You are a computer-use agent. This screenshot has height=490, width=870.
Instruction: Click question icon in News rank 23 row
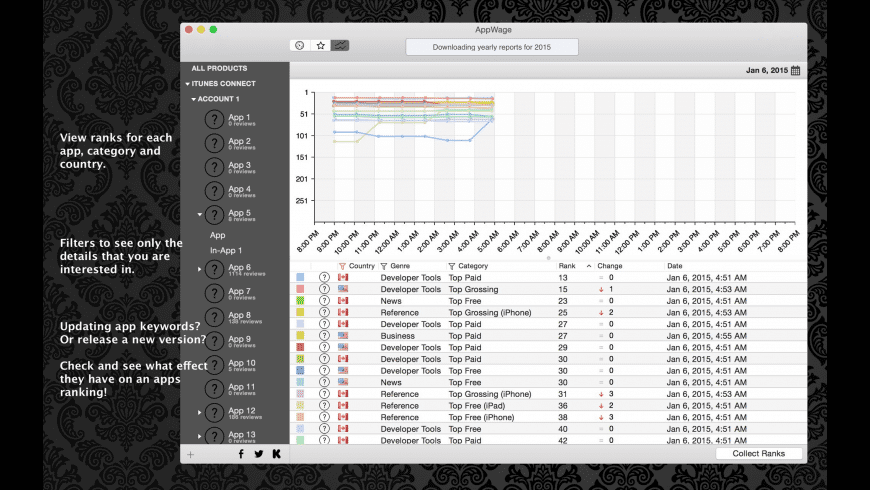(324, 301)
